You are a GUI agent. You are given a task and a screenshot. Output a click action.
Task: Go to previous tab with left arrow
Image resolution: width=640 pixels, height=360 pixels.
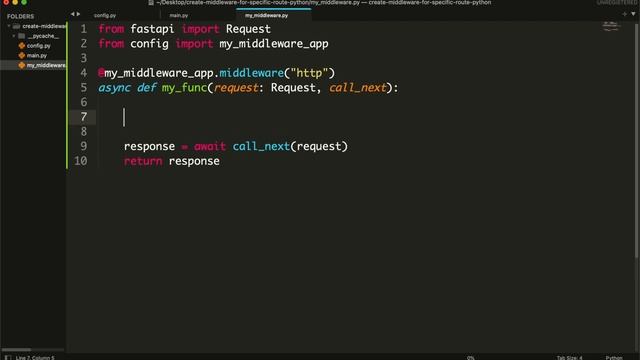pos(73,14)
